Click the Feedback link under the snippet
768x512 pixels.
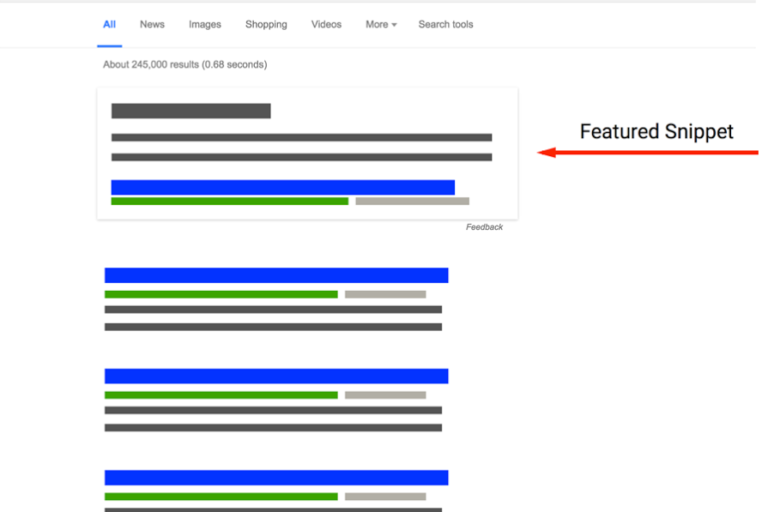click(x=484, y=227)
